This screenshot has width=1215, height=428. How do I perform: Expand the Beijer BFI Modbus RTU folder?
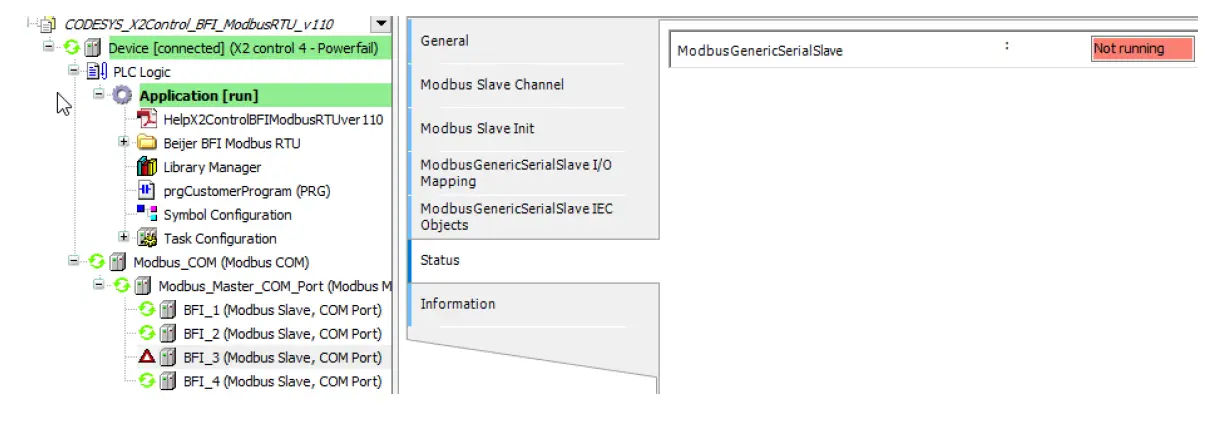coord(124,143)
